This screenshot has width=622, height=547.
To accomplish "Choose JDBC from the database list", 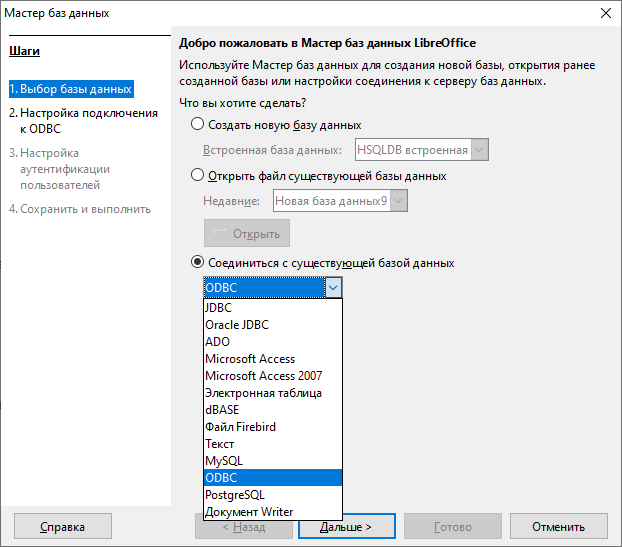I will pos(273,307).
